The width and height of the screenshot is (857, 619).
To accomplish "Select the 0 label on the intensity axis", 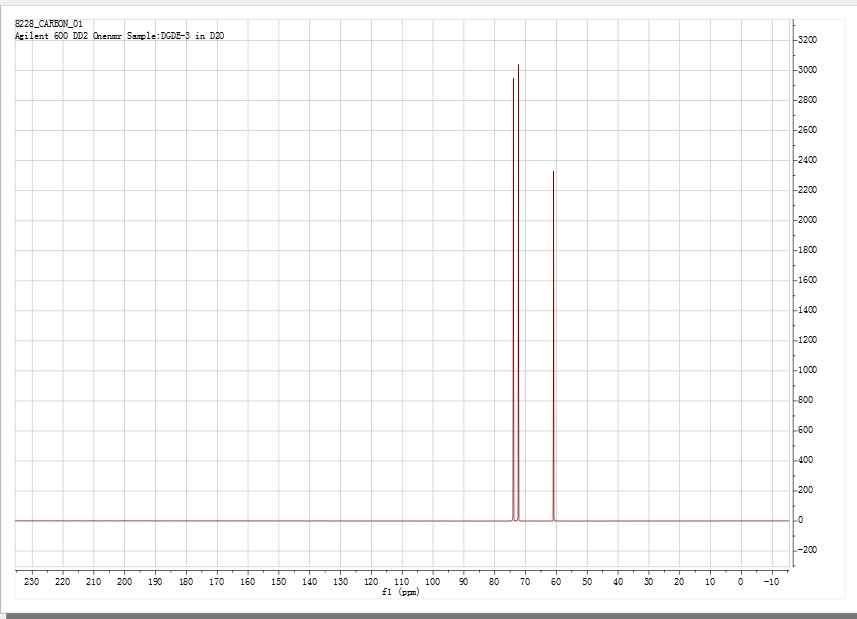I will click(800, 520).
